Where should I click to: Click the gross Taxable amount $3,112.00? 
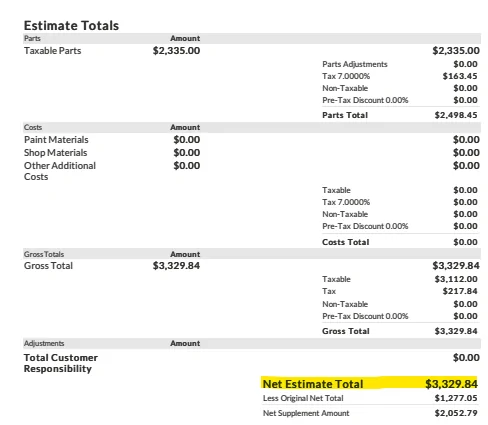(456, 279)
